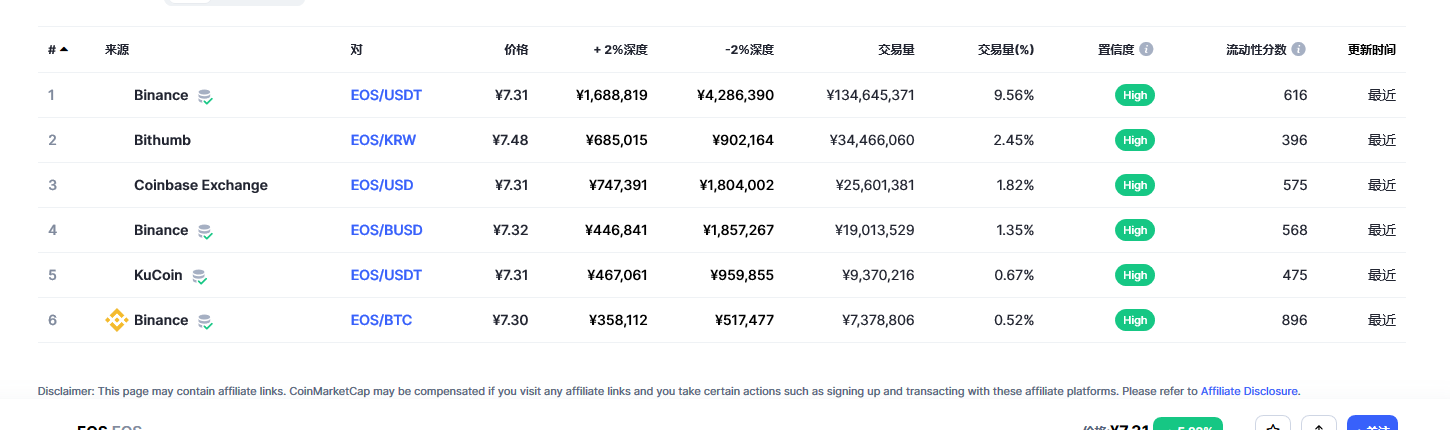
Task: Click the verified reserves icon in Binance EOS/BUSD row
Action: point(205,231)
